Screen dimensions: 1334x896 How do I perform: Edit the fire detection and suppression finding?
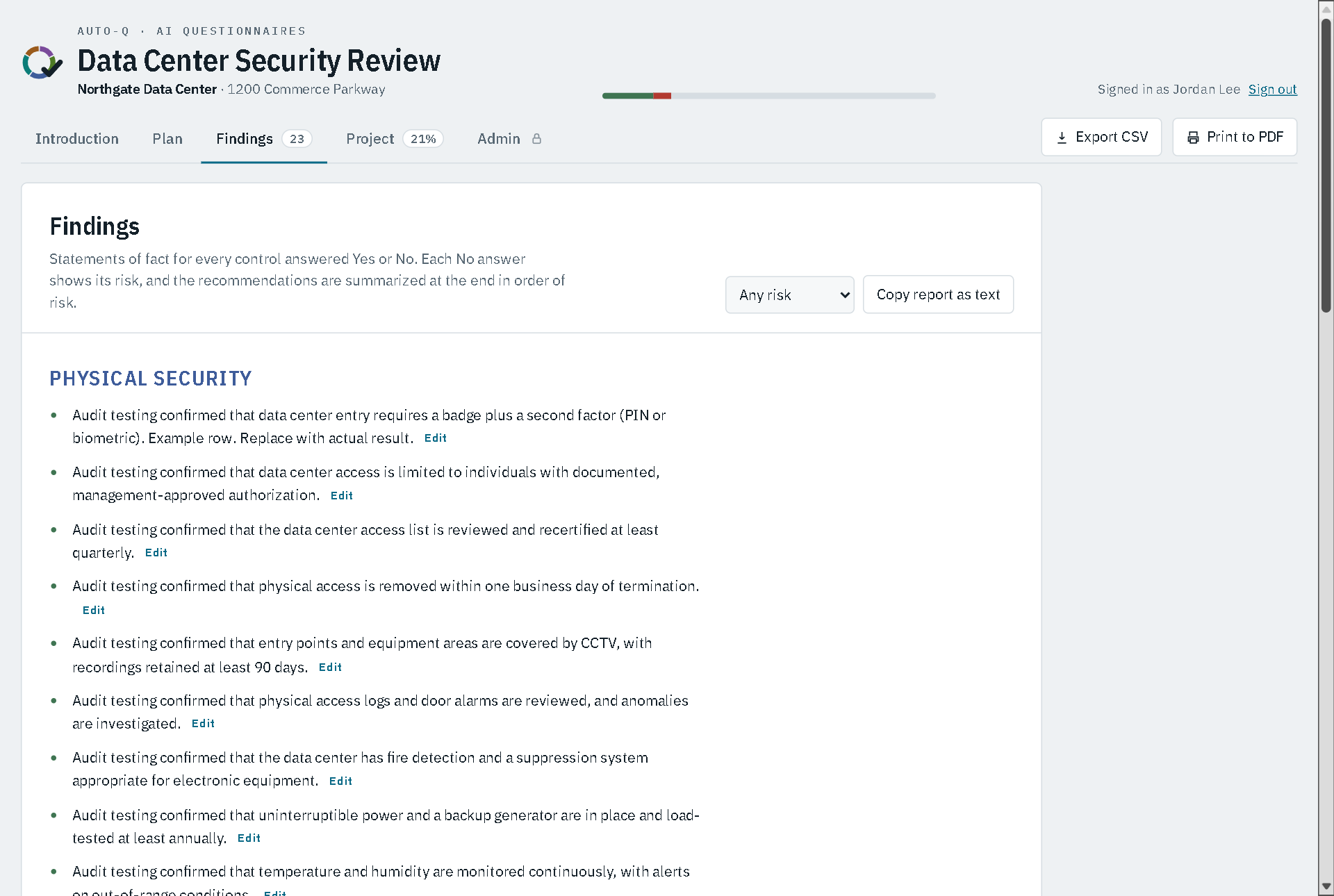(340, 781)
